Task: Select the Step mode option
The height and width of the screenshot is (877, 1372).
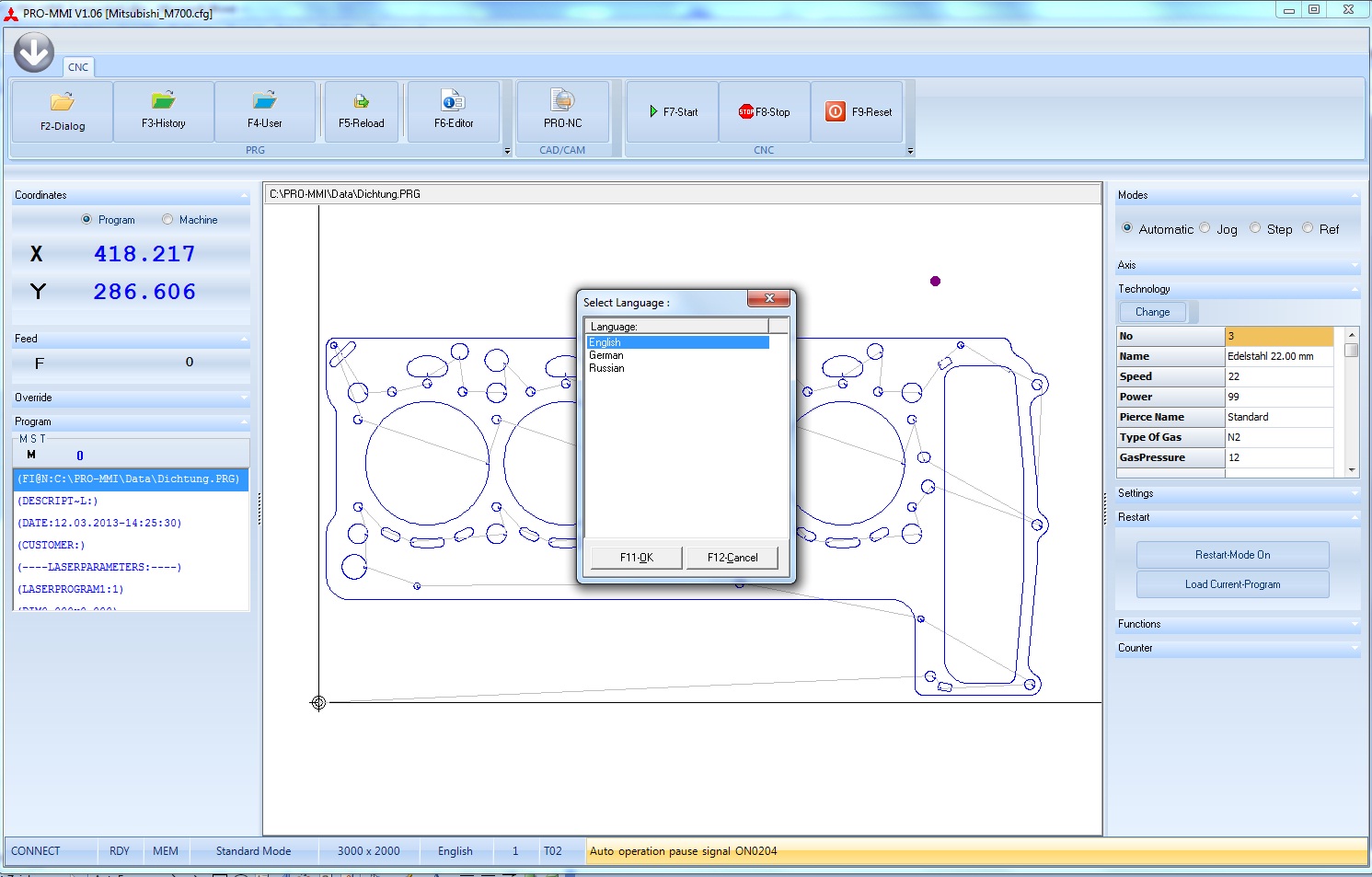Action: [1255, 229]
